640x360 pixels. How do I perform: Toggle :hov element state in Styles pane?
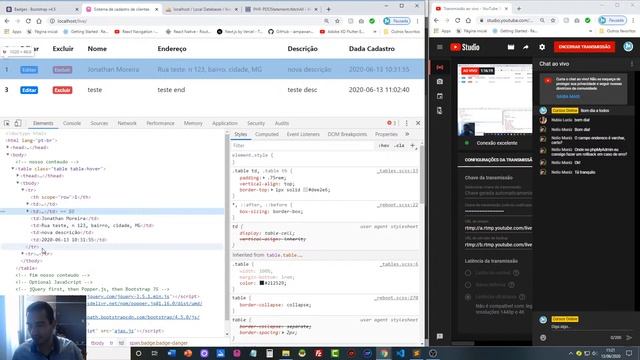click(x=383, y=145)
